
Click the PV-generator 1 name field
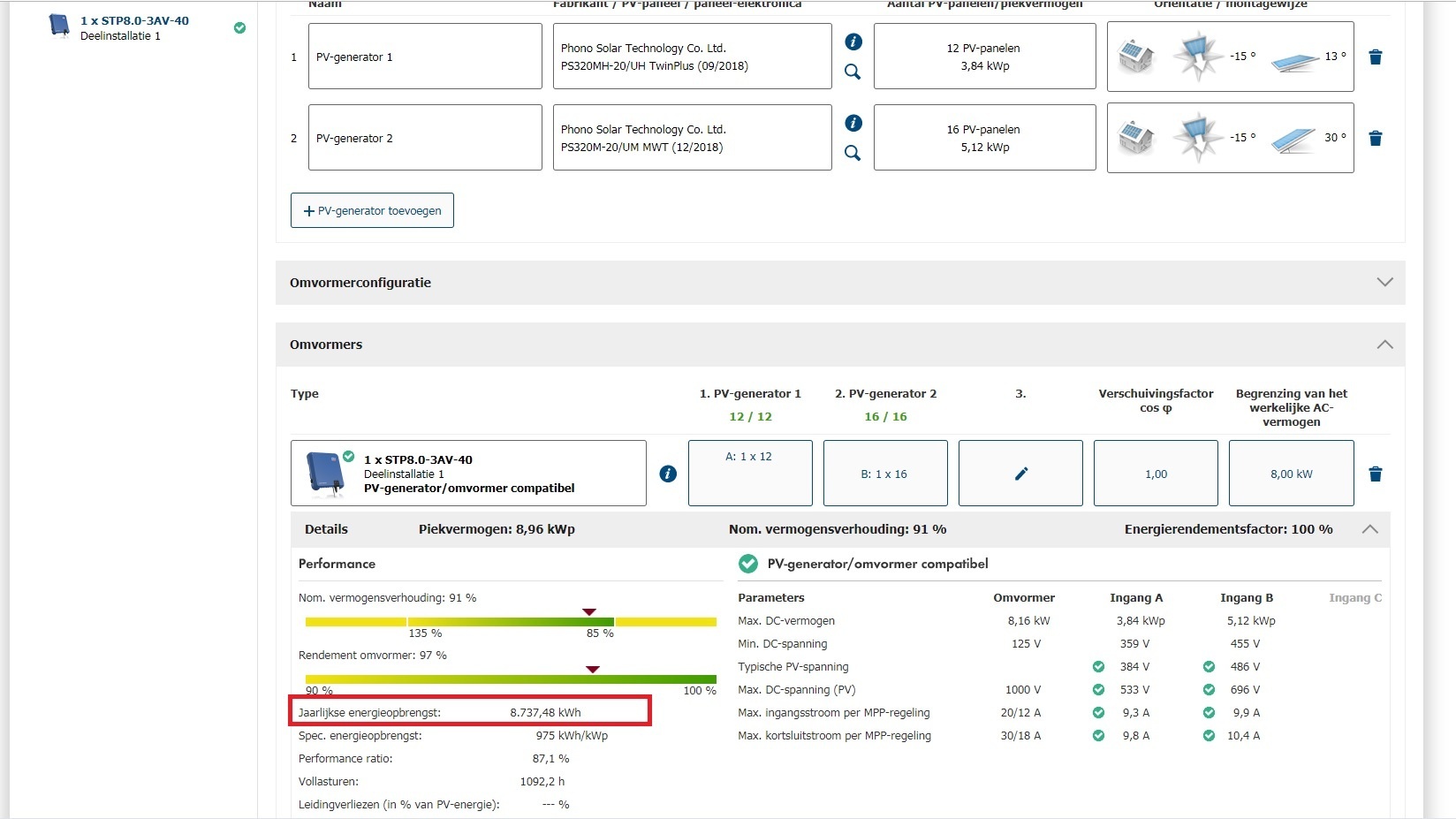425,57
